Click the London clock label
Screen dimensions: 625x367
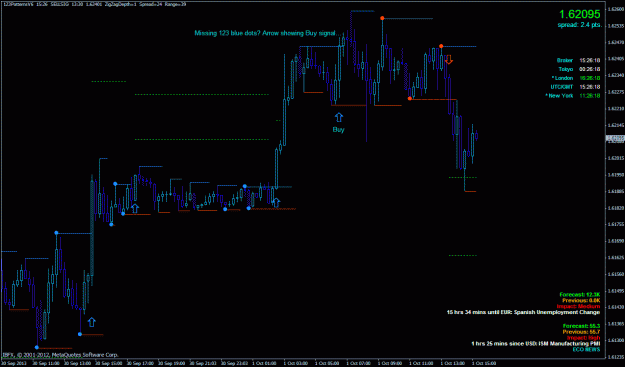pos(562,78)
